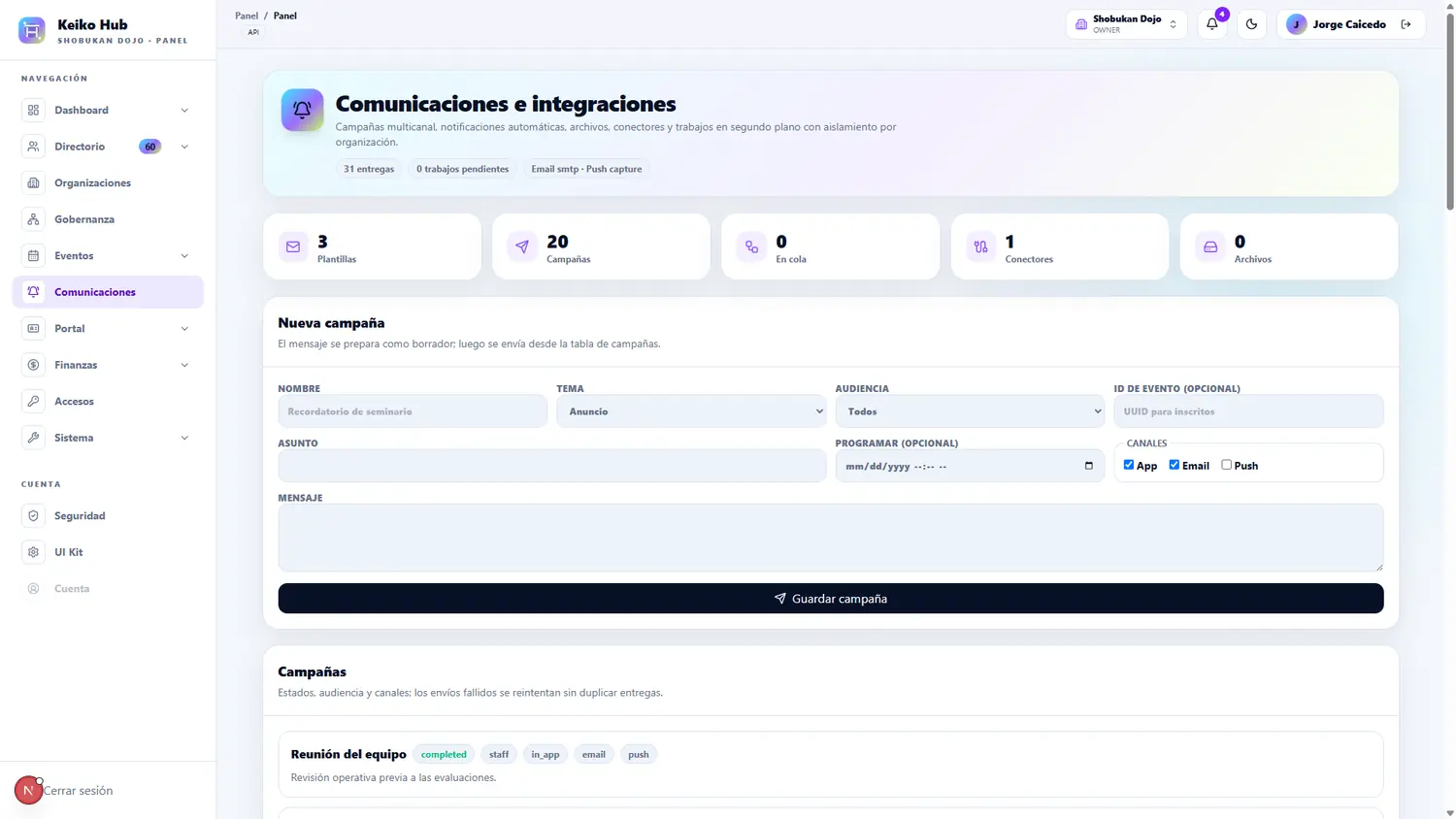1456x819 pixels.
Task: Open UI Kit in the sidebar
Action: (x=108, y=552)
